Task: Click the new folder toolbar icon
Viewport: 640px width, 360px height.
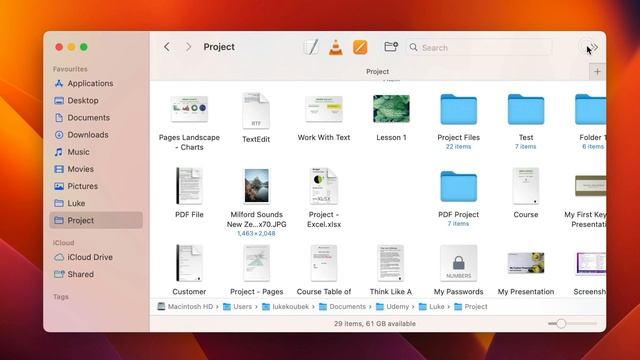Action: [391, 47]
